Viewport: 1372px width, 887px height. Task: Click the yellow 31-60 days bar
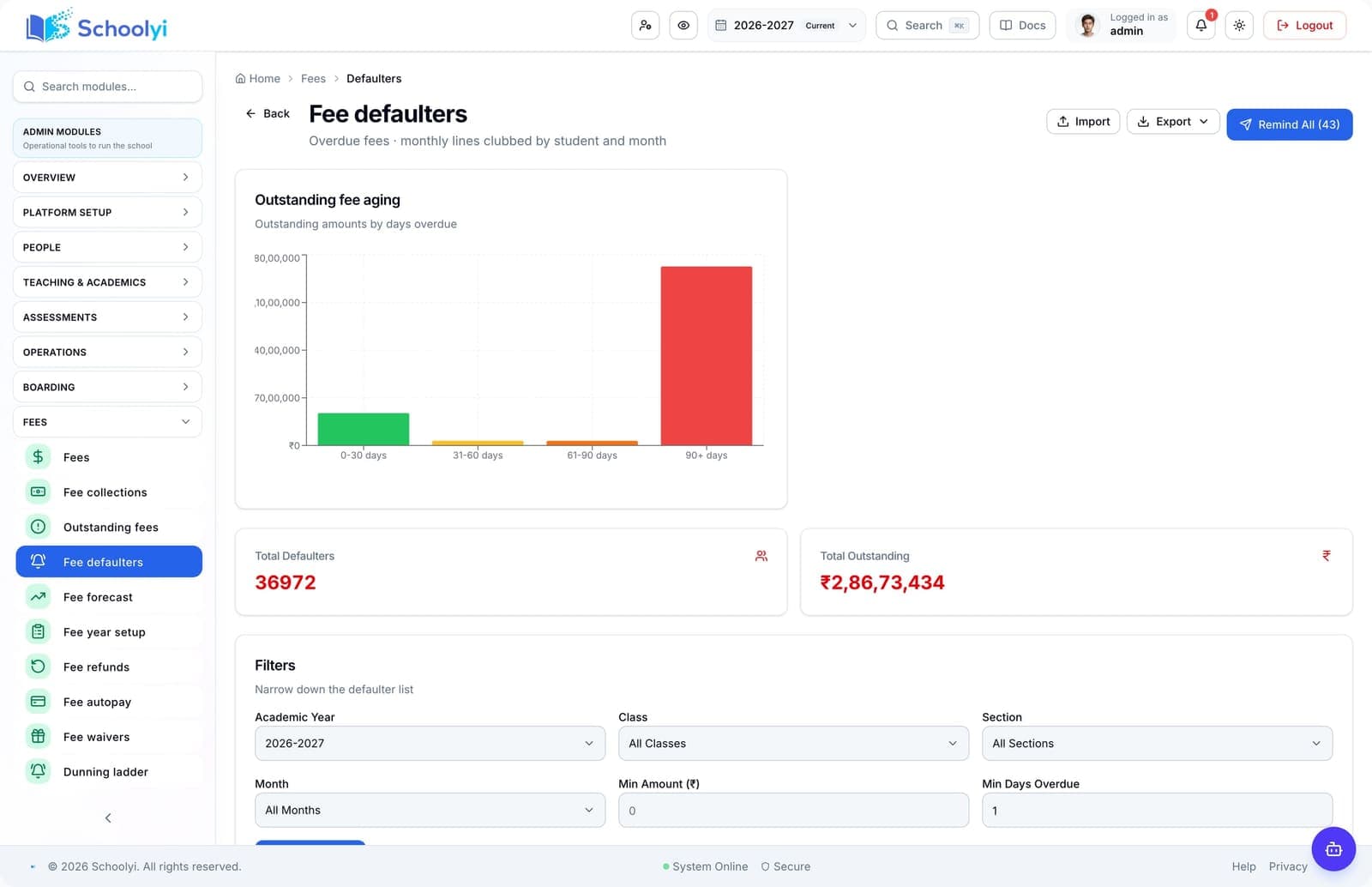(x=478, y=443)
